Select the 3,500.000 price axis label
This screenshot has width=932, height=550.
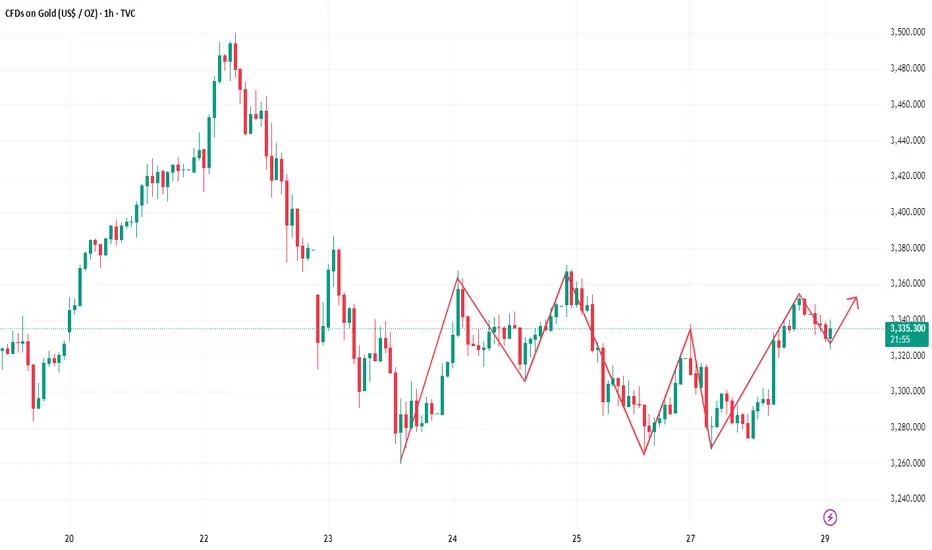tap(908, 32)
